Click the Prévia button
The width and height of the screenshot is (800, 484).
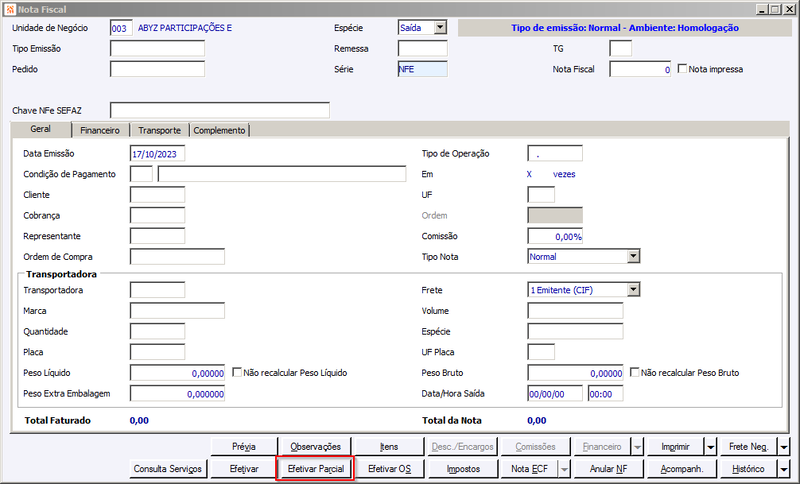tap(244, 447)
